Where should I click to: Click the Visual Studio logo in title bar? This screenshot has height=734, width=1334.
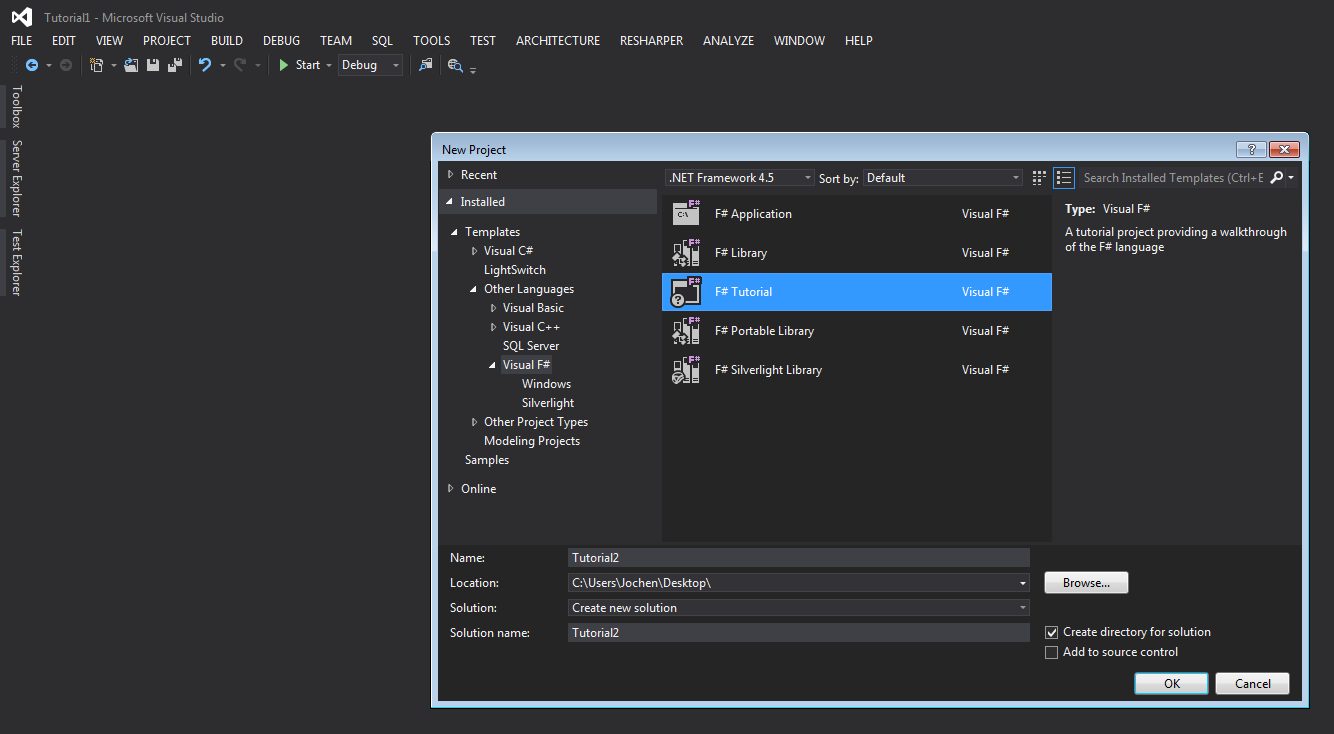click(x=22, y=17)
